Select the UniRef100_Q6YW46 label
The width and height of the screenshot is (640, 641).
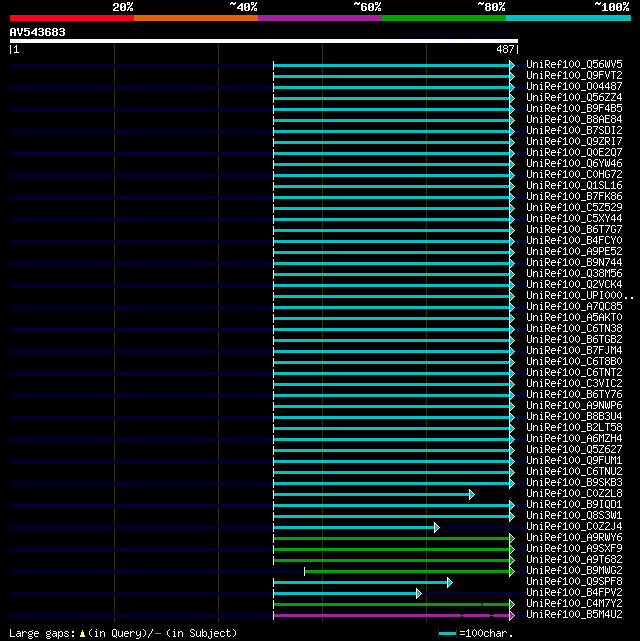coord(574,164)
